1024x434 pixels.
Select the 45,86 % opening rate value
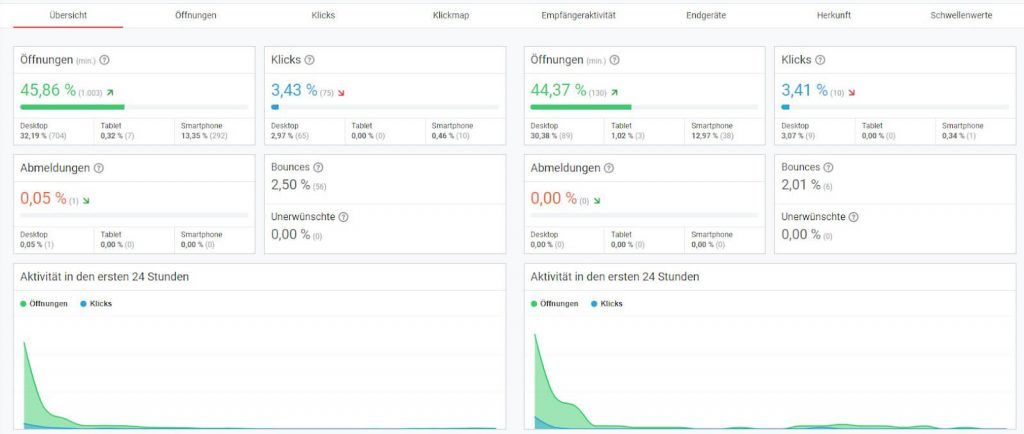(48, 90)
